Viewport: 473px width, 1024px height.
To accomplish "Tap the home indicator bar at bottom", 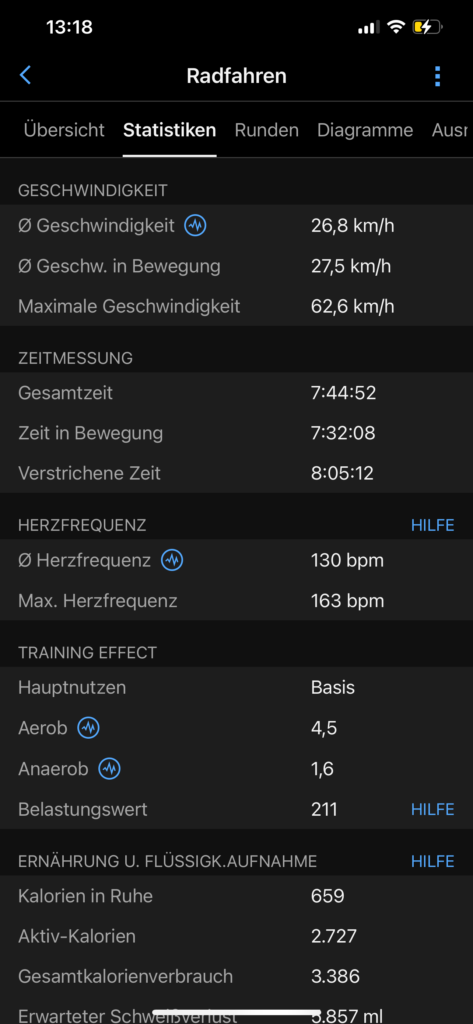I will click(x=236, y=1013).
